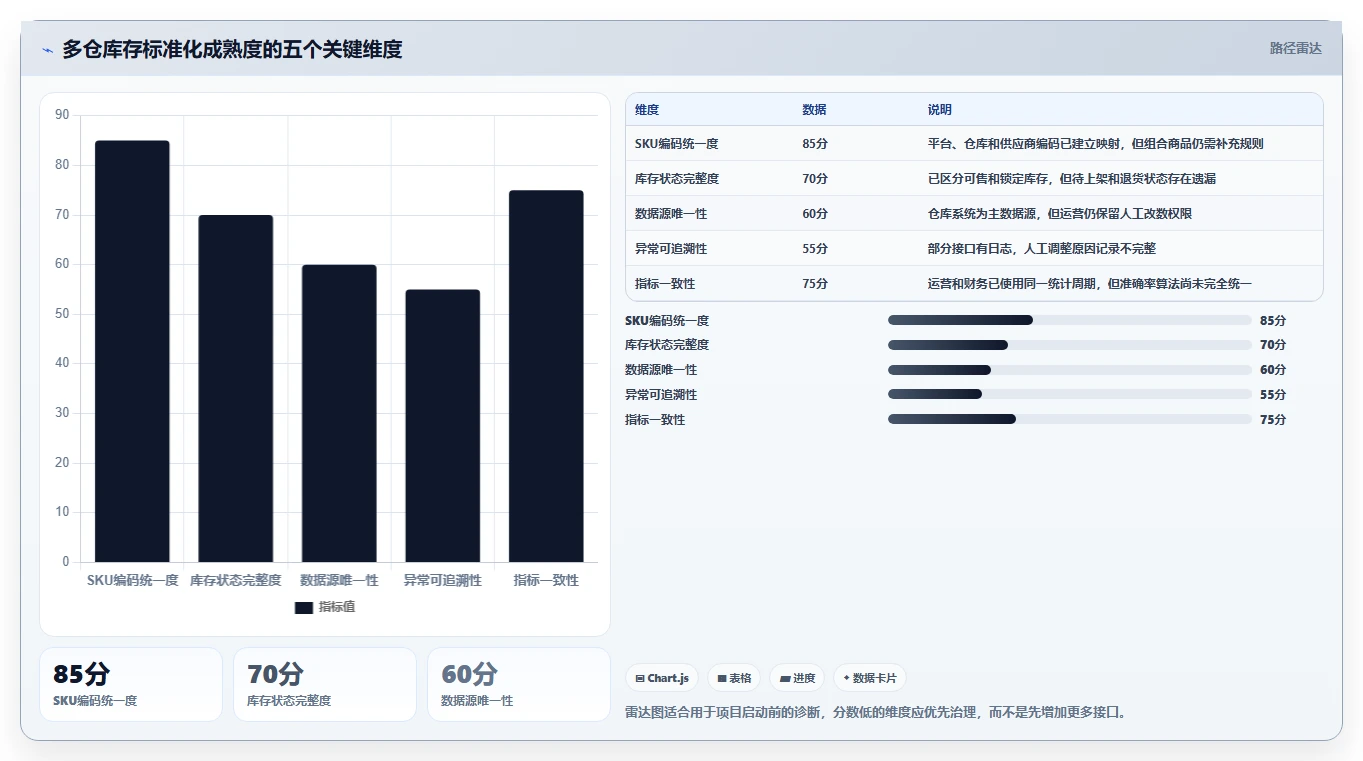Click the 说明 column header
The width and height of the screenshot is (1363, 761).
point(940,110)
